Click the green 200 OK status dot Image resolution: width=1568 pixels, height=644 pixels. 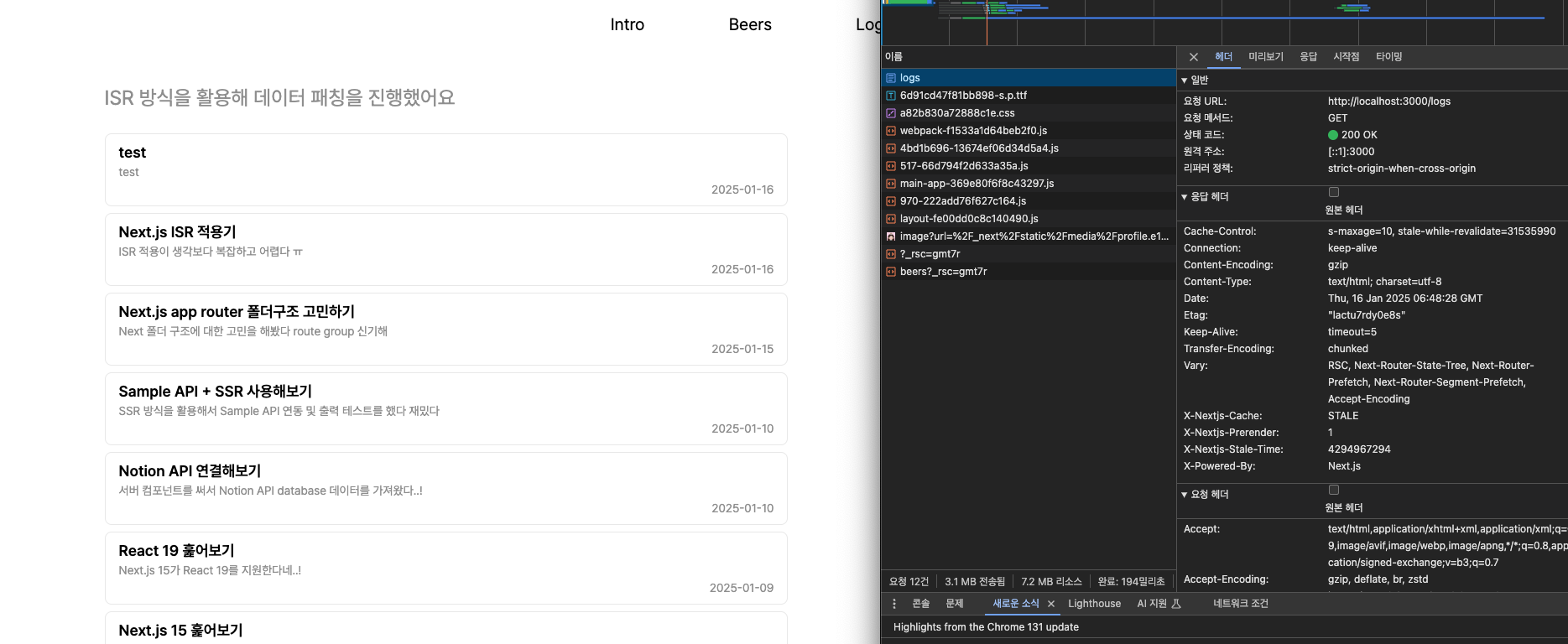[x=1333, y=135]
